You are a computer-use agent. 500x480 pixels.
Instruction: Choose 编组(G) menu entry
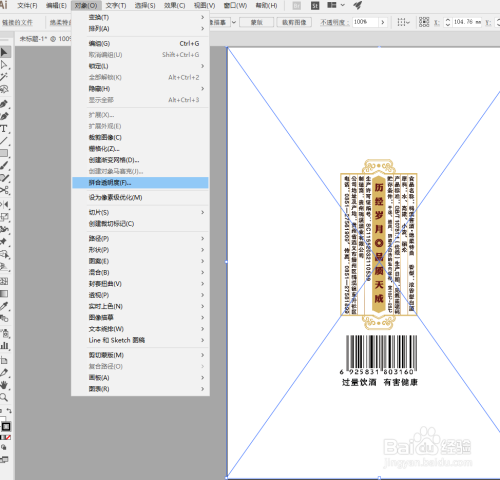[140, 43]
